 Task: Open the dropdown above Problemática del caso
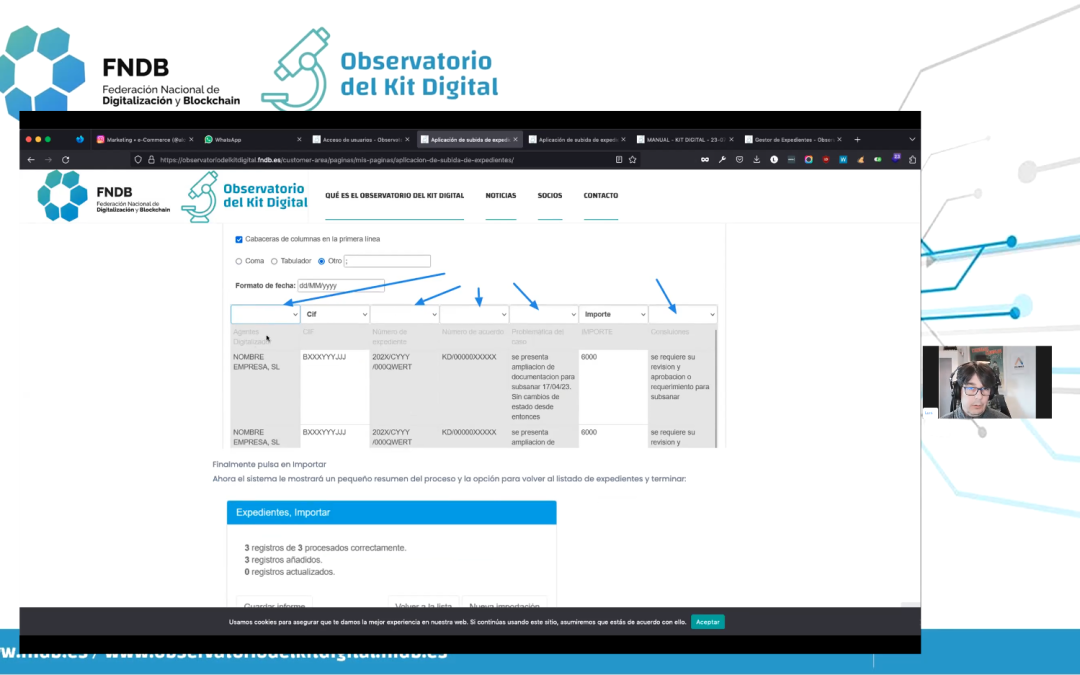point(543,314)
